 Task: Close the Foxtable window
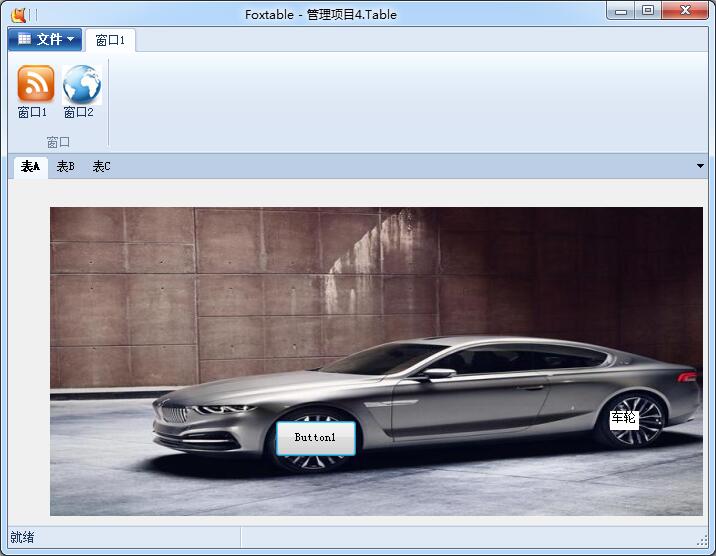[x=685, y=10]
